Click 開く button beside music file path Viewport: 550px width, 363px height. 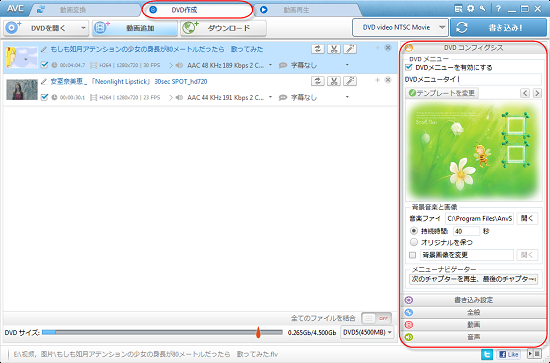click(527, 218)
